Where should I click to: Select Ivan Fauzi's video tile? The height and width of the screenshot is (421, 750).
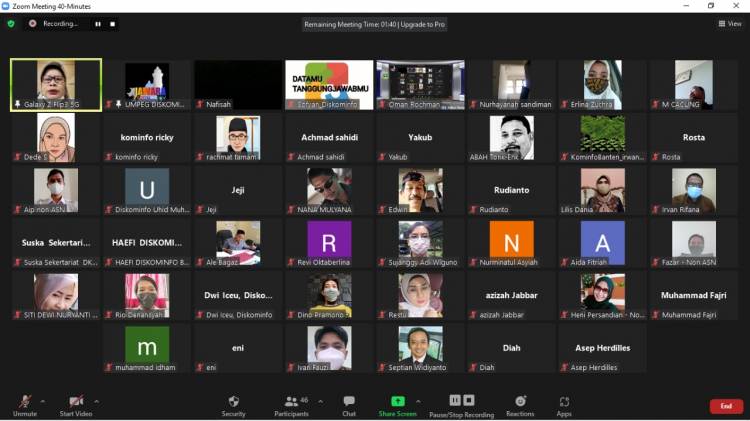329,348
